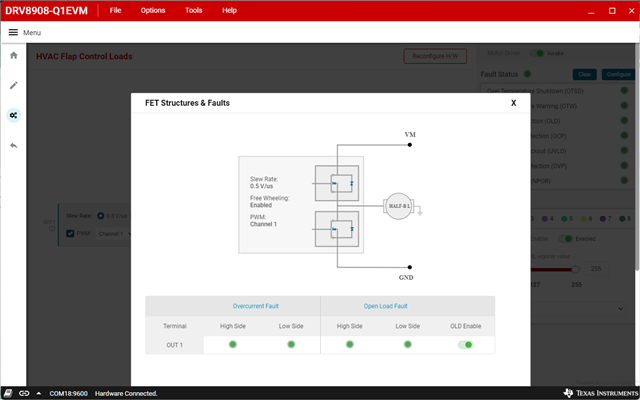
Task: Click the OTW warning status indicator
Action: (x=624, y=106)
